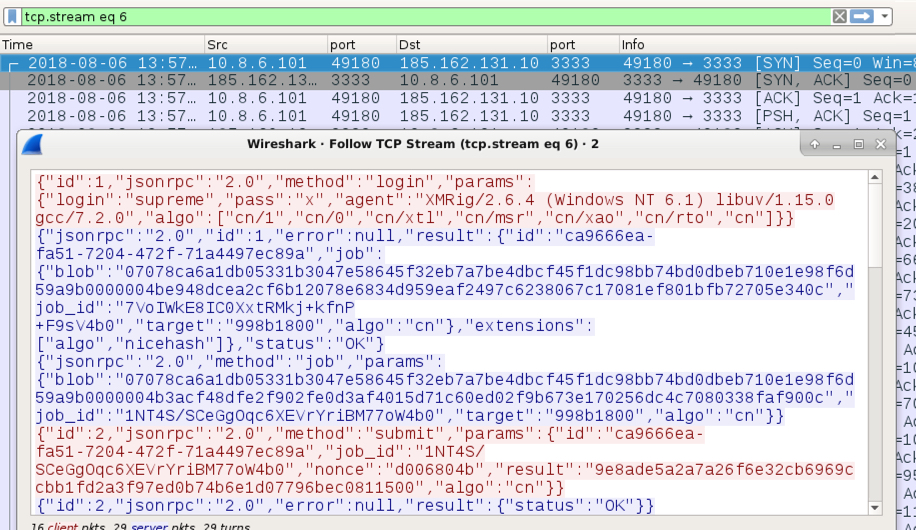Sort by the Info column header
The image size is (916, 530).
point(767,44)
